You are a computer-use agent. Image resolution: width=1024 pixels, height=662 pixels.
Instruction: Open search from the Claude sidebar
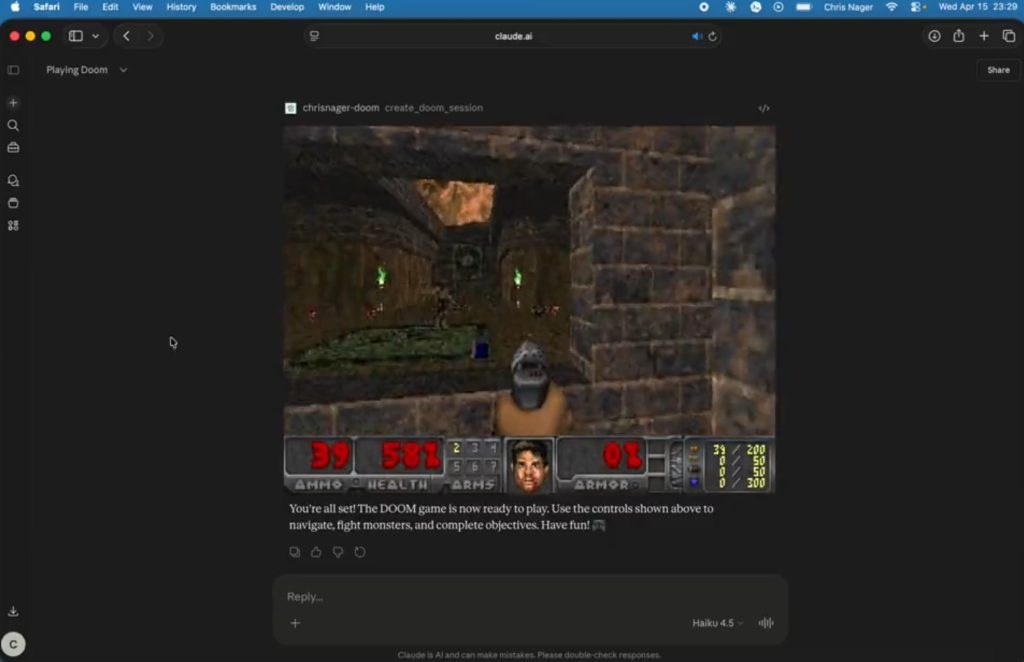click(x=13, y=125)
